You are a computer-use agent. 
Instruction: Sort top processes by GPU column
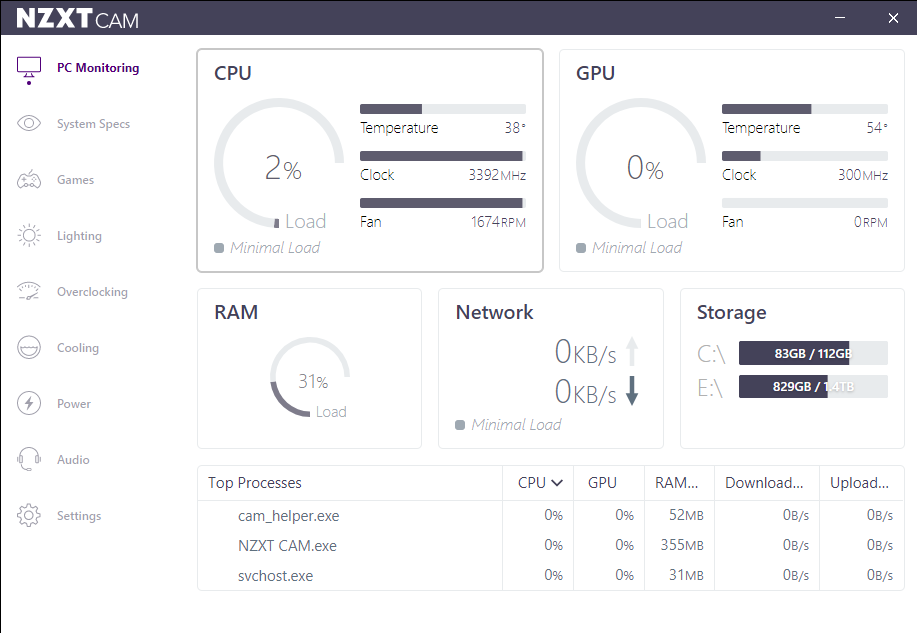[602, 483]
